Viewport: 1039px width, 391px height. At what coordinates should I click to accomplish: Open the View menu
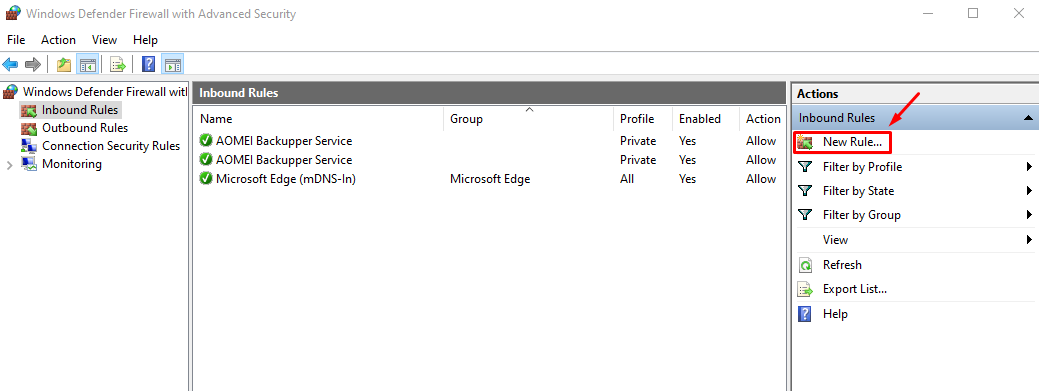tap(105, 40)
